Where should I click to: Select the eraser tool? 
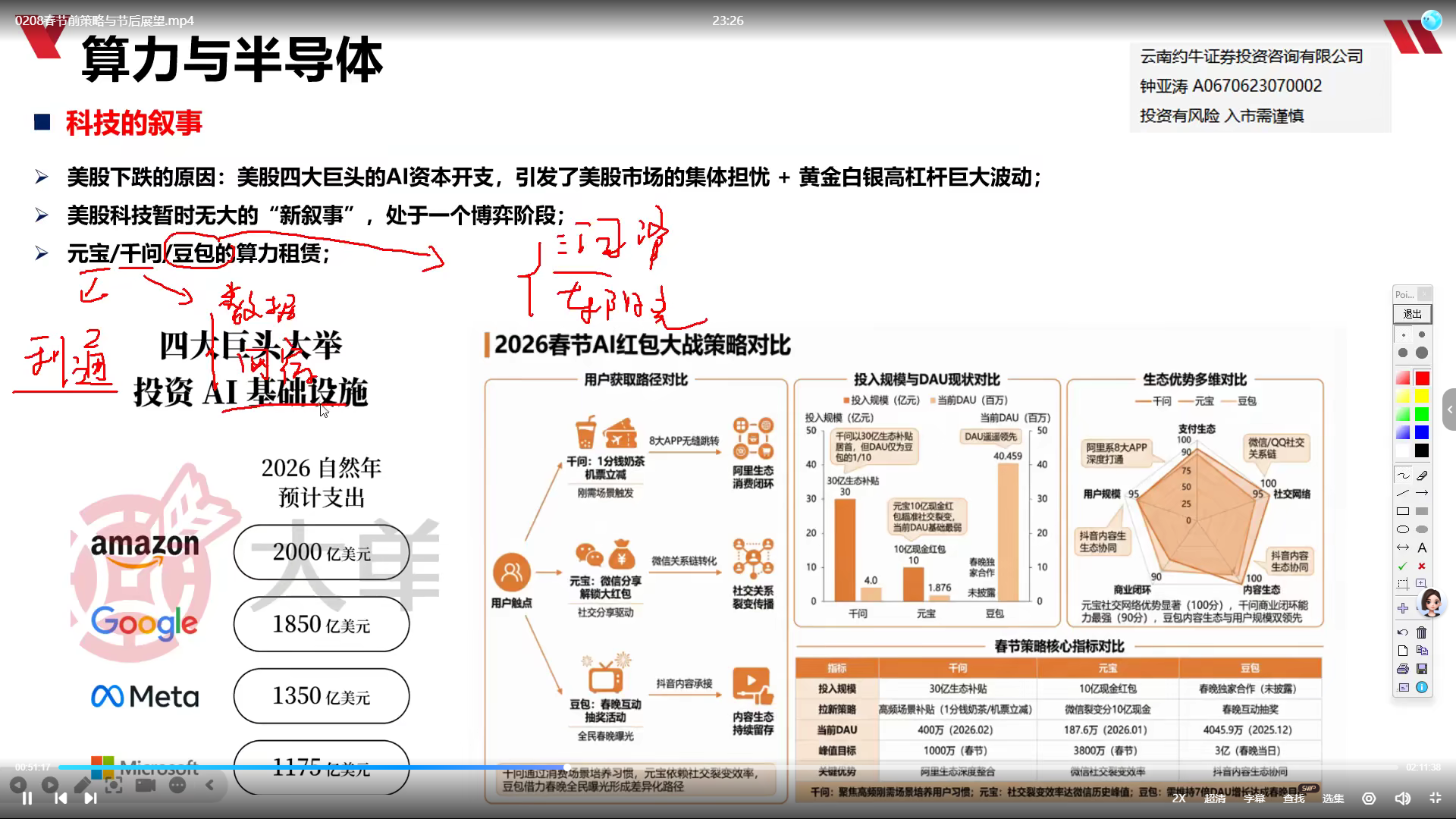tap(1422, 475)
